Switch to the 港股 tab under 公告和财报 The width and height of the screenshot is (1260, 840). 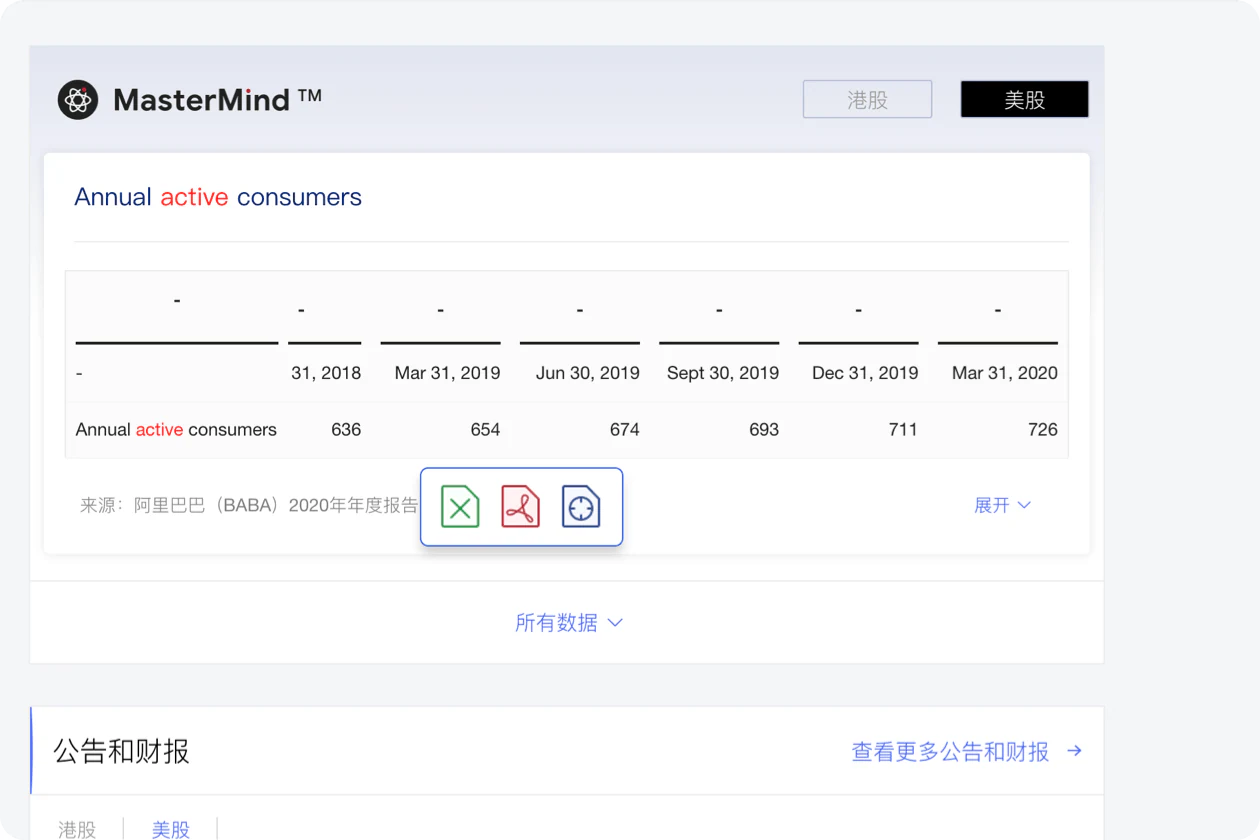(x=77, y=829)
